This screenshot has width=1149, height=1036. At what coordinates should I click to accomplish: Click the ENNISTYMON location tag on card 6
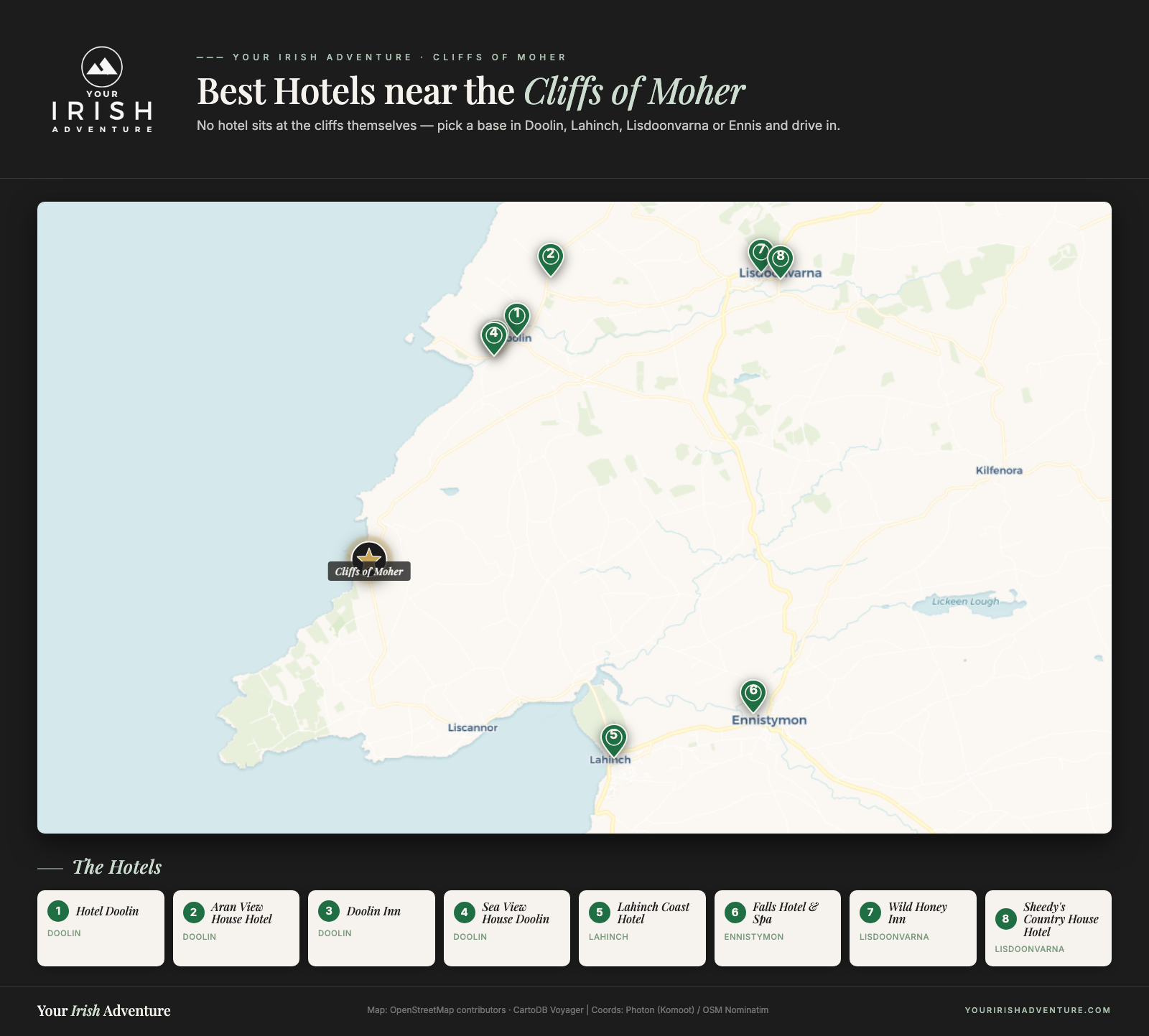tap(754, 937)
